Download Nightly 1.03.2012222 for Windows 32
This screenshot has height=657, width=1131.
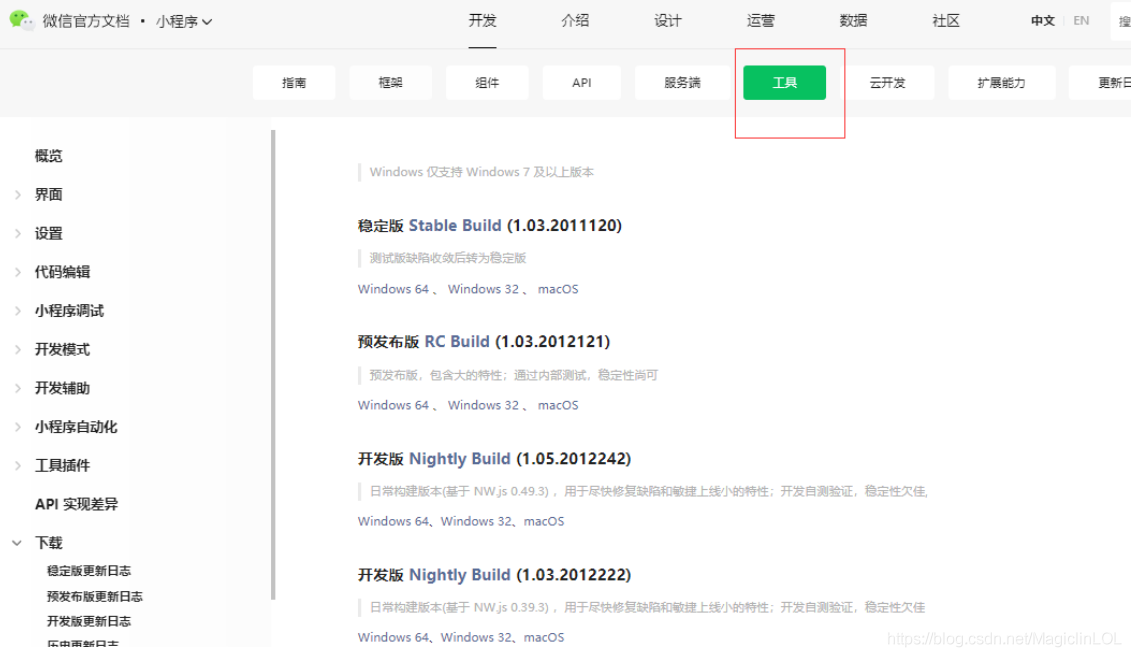(476, 638)
